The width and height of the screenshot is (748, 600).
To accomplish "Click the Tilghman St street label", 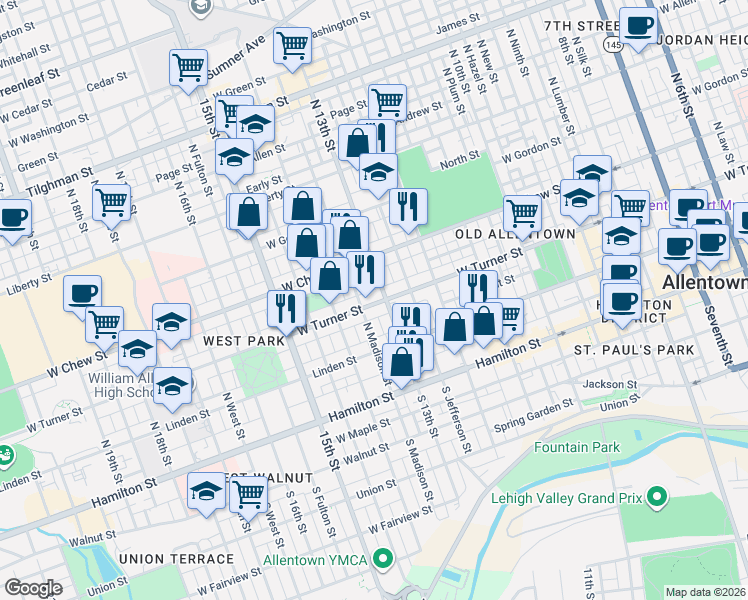I will (60, 182).
